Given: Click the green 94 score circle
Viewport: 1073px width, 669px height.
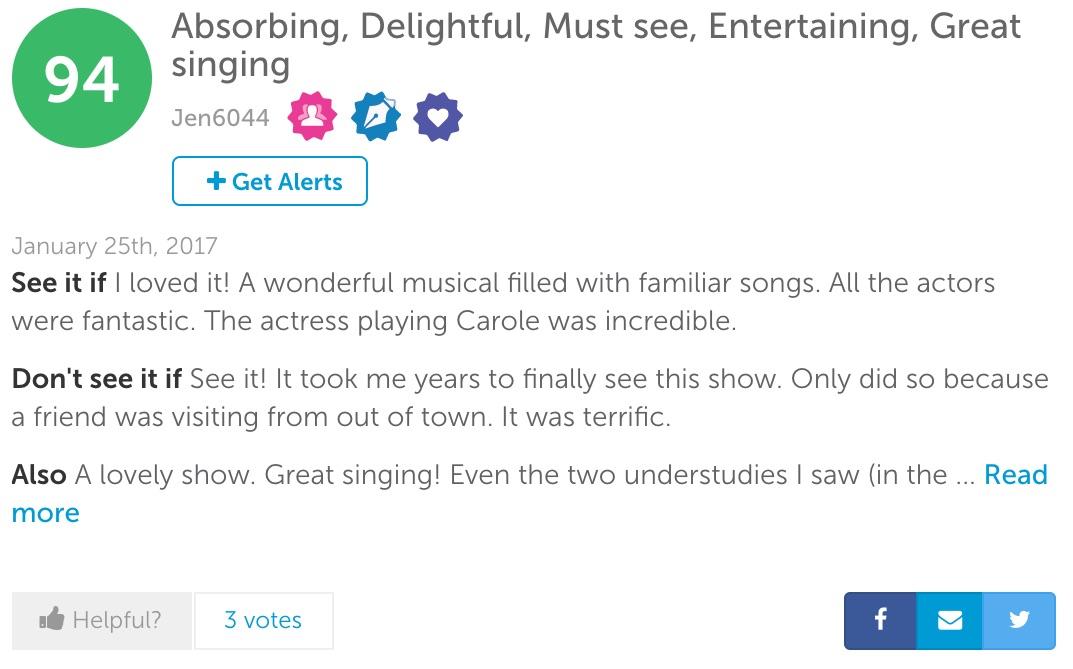Looking at the screenshot, I should [x=82, y=78].
